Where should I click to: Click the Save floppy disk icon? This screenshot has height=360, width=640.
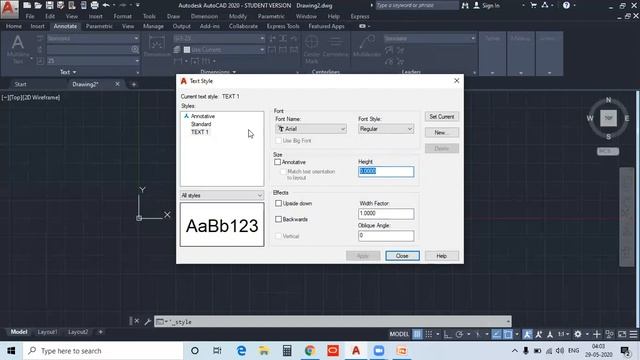49,5
